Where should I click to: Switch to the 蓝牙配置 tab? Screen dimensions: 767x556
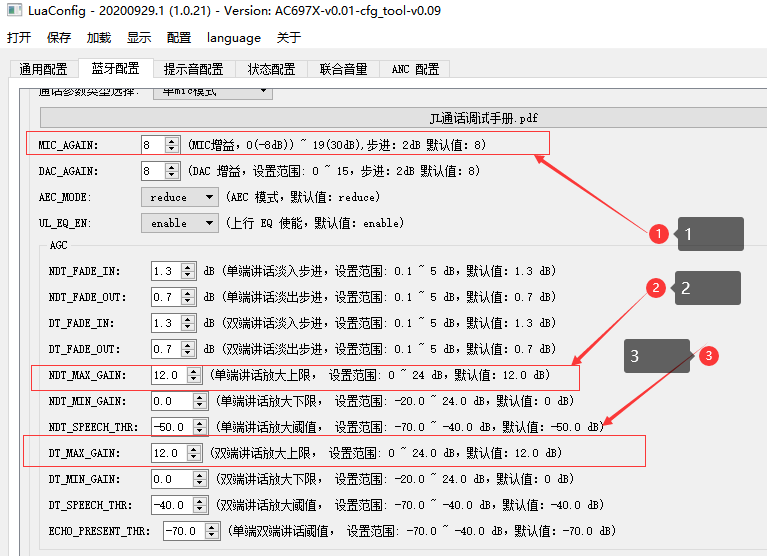[x=115, y=68]
